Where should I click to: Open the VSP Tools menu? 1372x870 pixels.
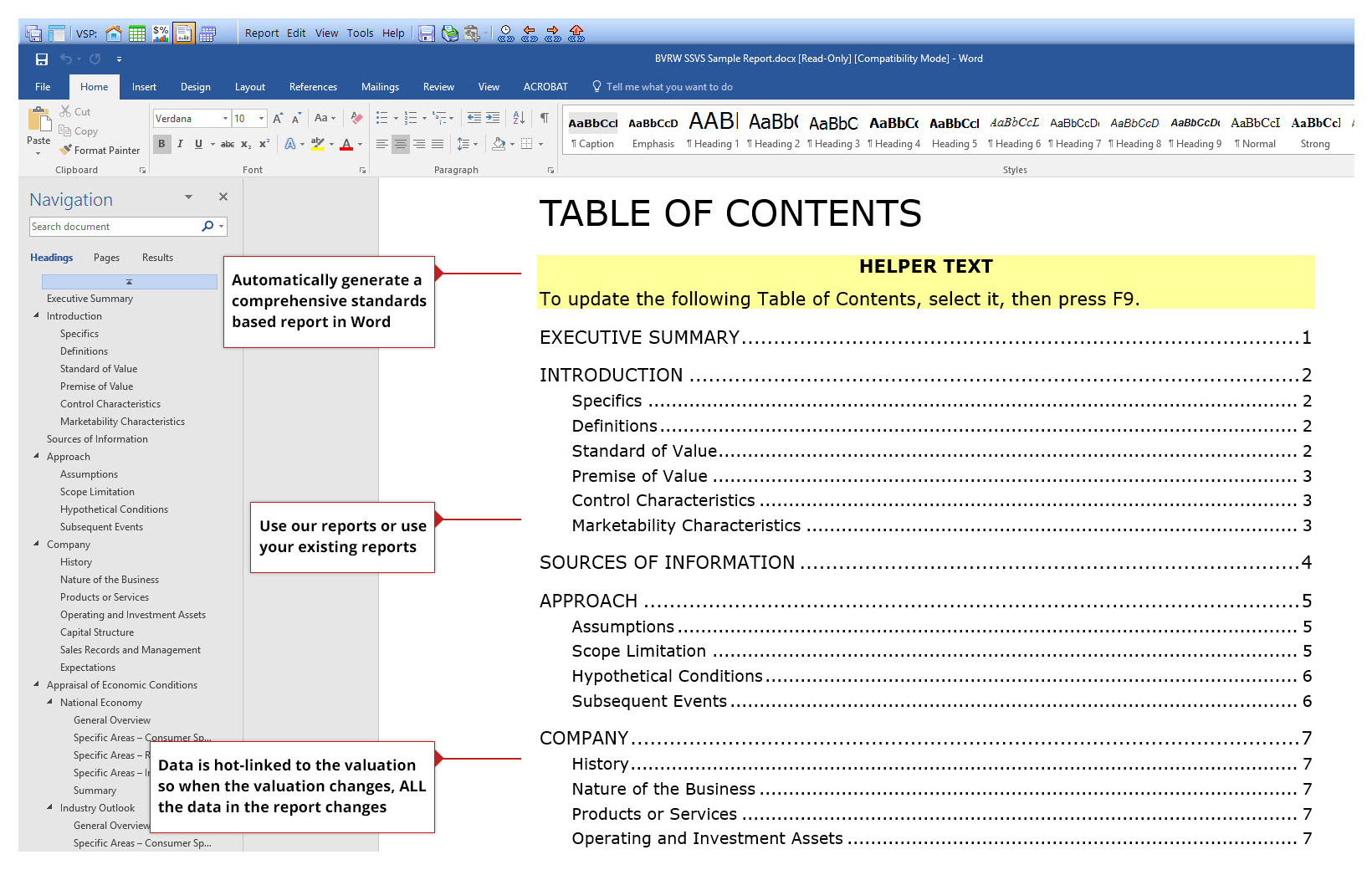click(x=360, y=33)
